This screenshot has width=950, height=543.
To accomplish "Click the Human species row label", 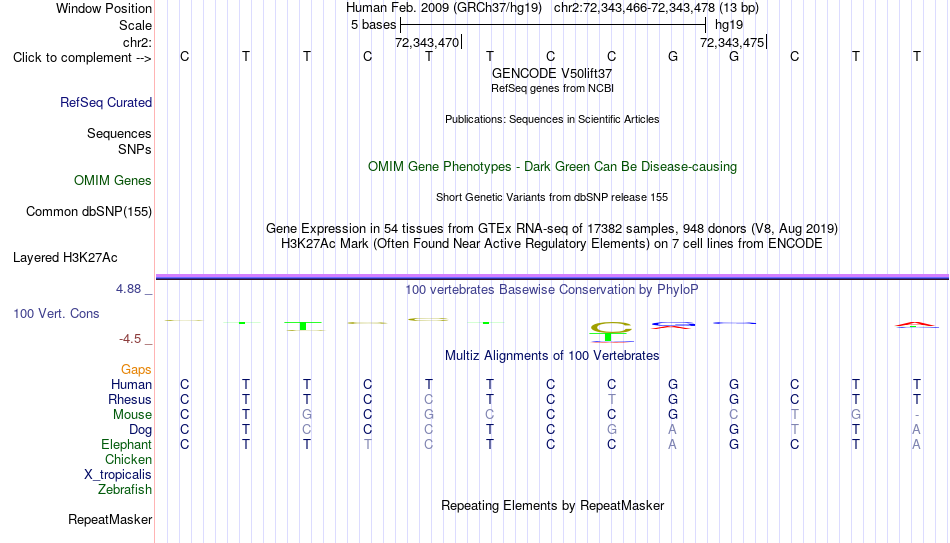I will tap(131, 384).
